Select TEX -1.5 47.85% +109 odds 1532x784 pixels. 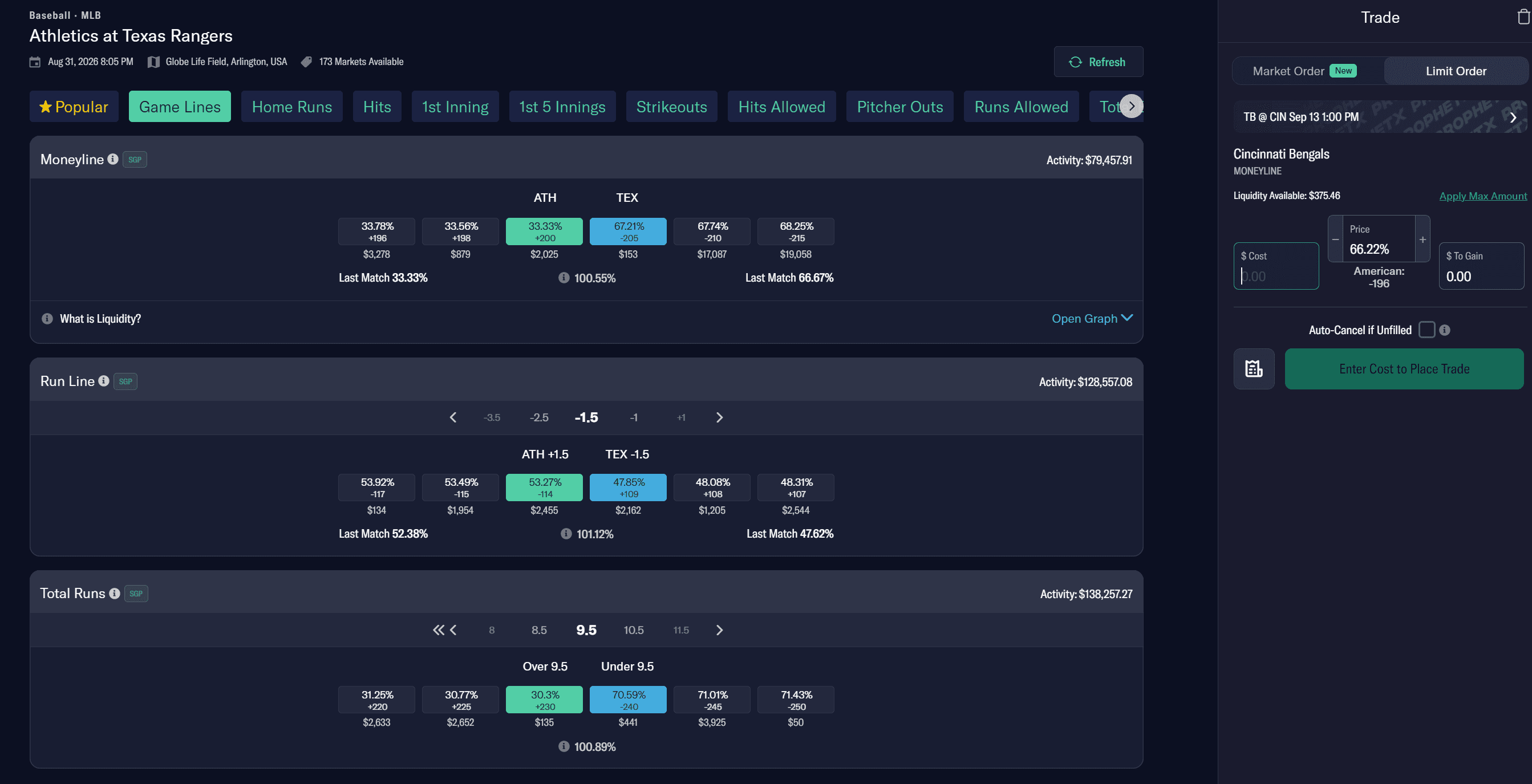[628, 488]
